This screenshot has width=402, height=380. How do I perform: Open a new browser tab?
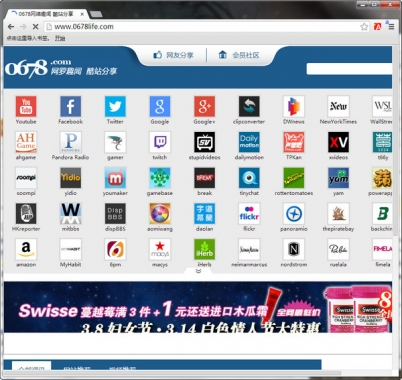96,14
